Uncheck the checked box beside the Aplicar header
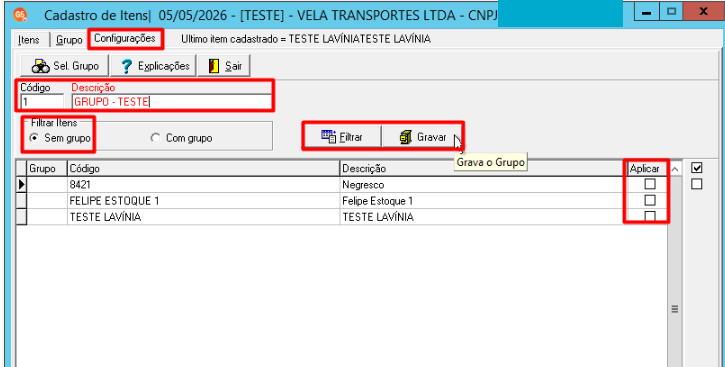This screenshot has height=367, width=725. (x=696, y=168)
